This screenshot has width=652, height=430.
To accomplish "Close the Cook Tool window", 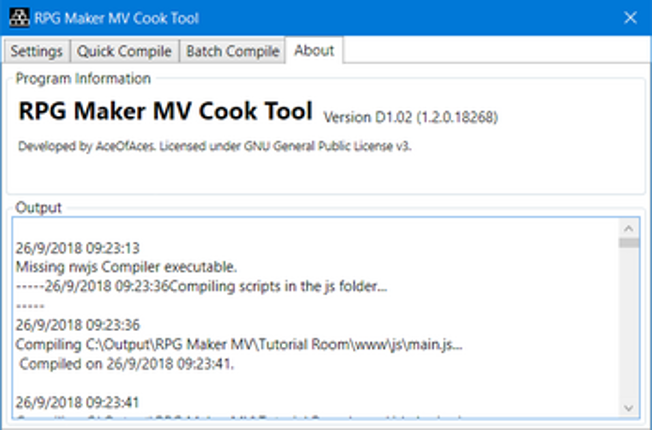I will coord(630,17).
